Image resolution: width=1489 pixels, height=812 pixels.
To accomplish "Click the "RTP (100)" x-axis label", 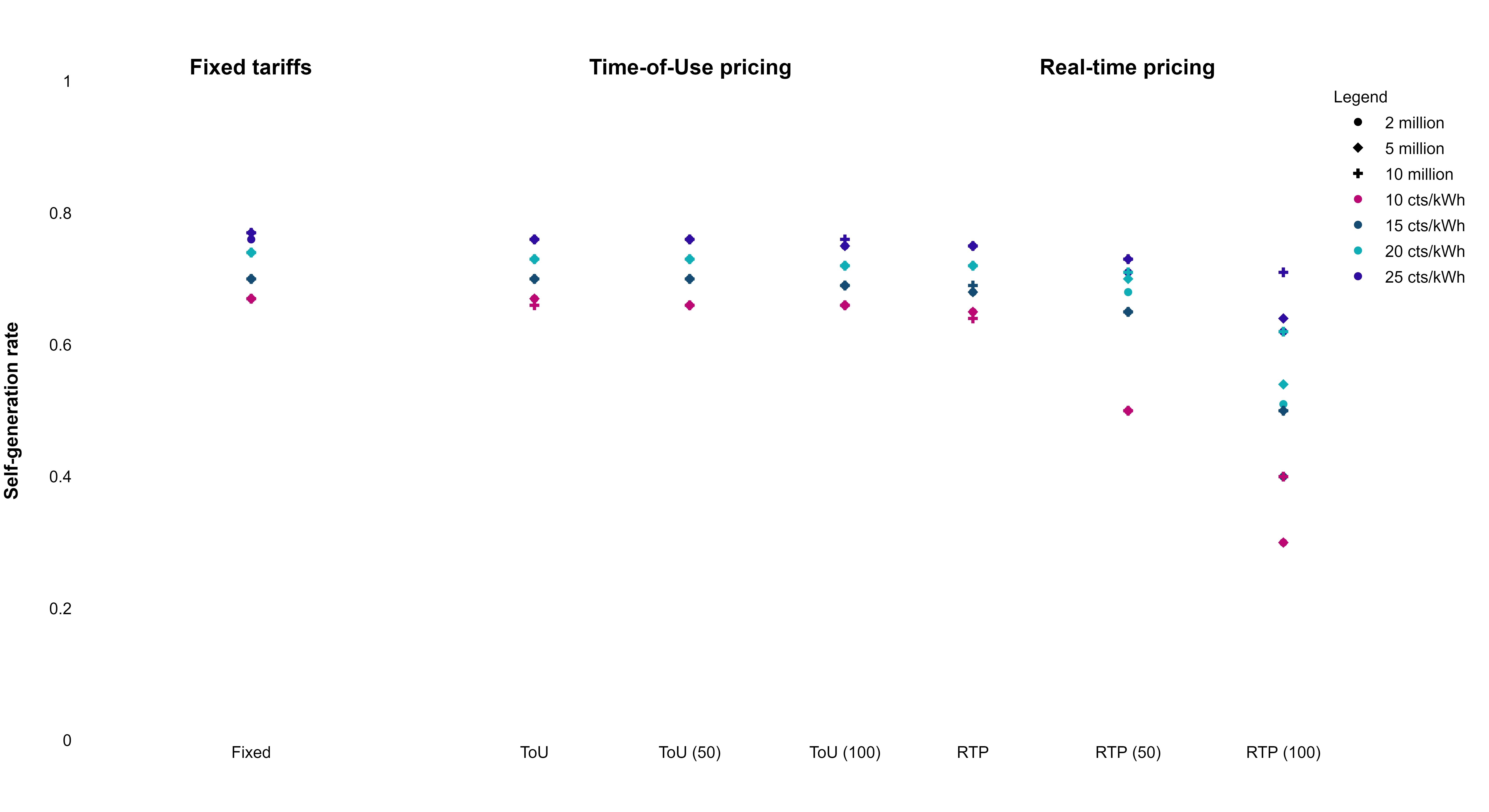I will 1283,752.
